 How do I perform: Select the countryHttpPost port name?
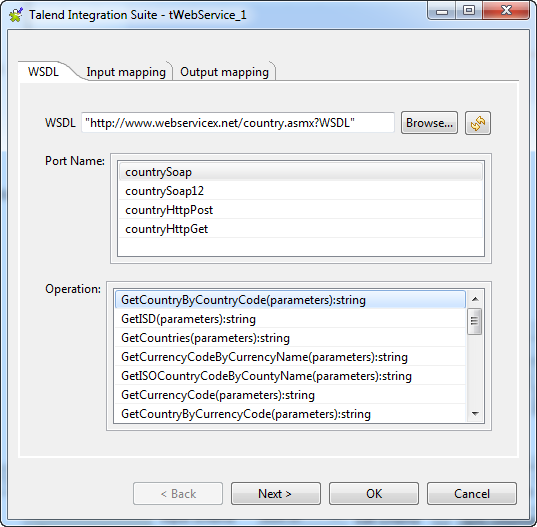click(301, 210)
